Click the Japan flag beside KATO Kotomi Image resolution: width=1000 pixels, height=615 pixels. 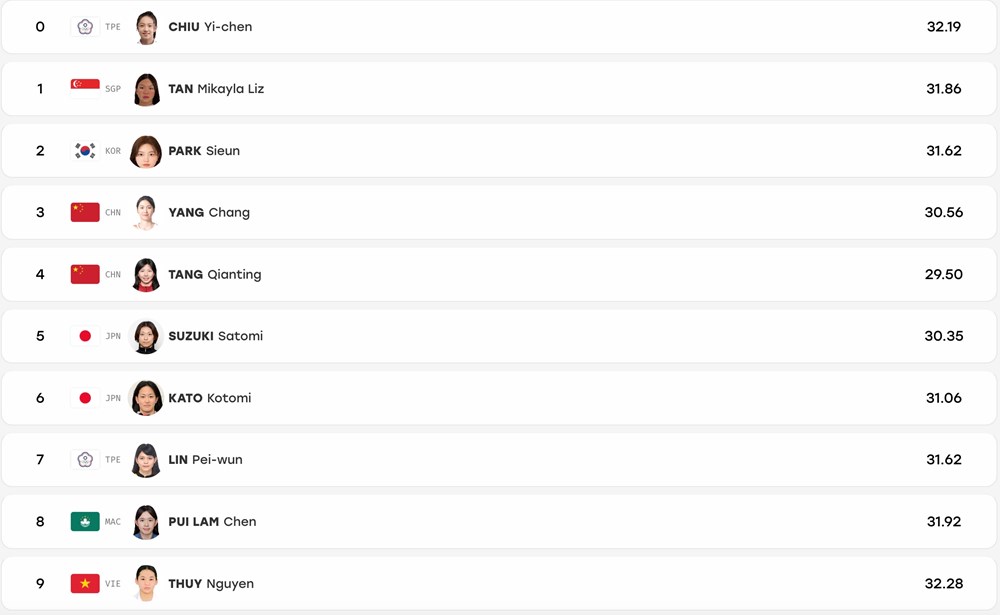coord(85,398)
